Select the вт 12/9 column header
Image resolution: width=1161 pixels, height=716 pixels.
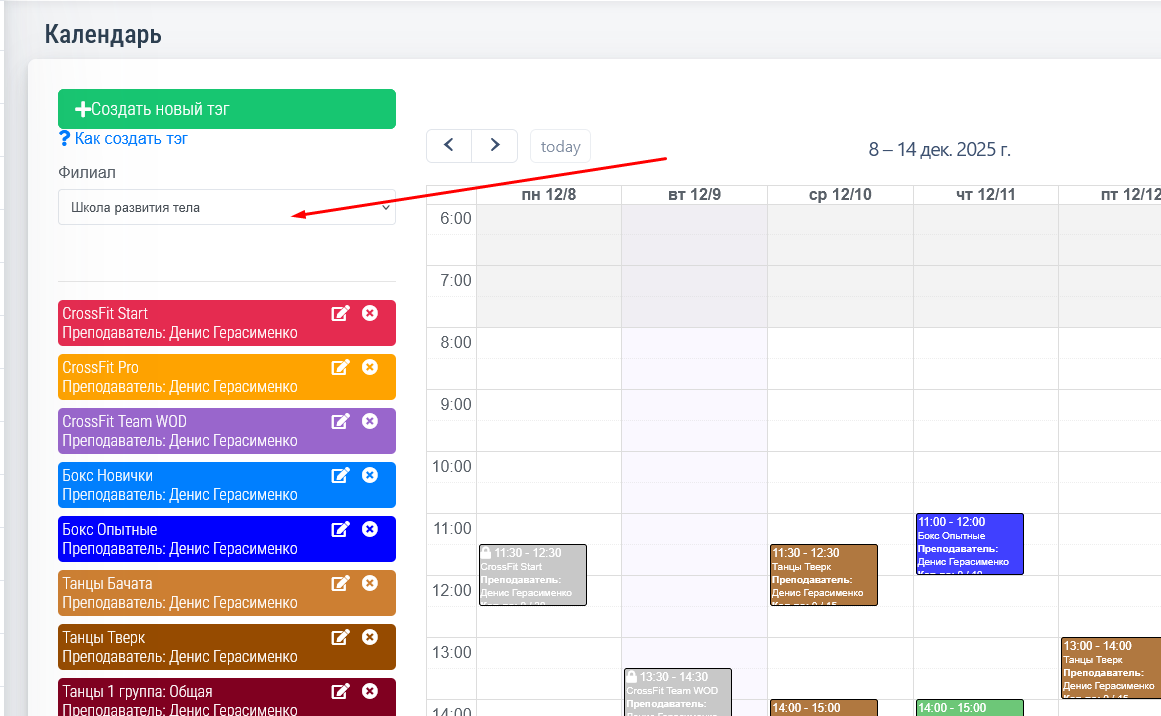[694, 195]
